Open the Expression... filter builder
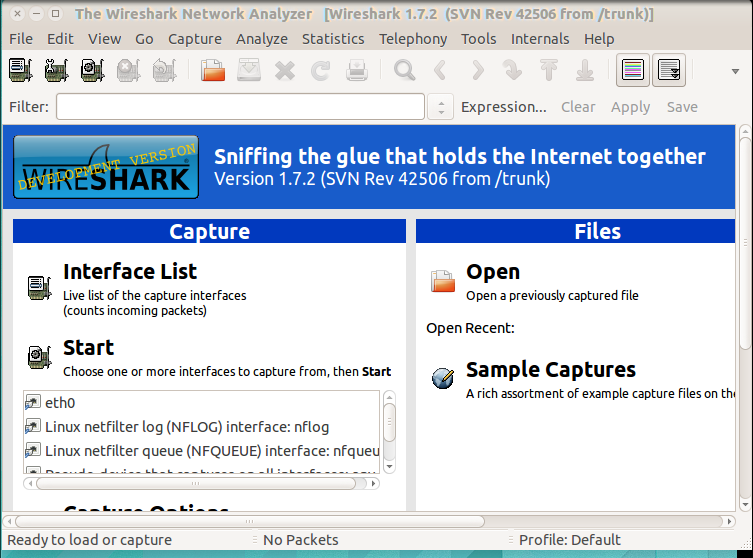 504,107
